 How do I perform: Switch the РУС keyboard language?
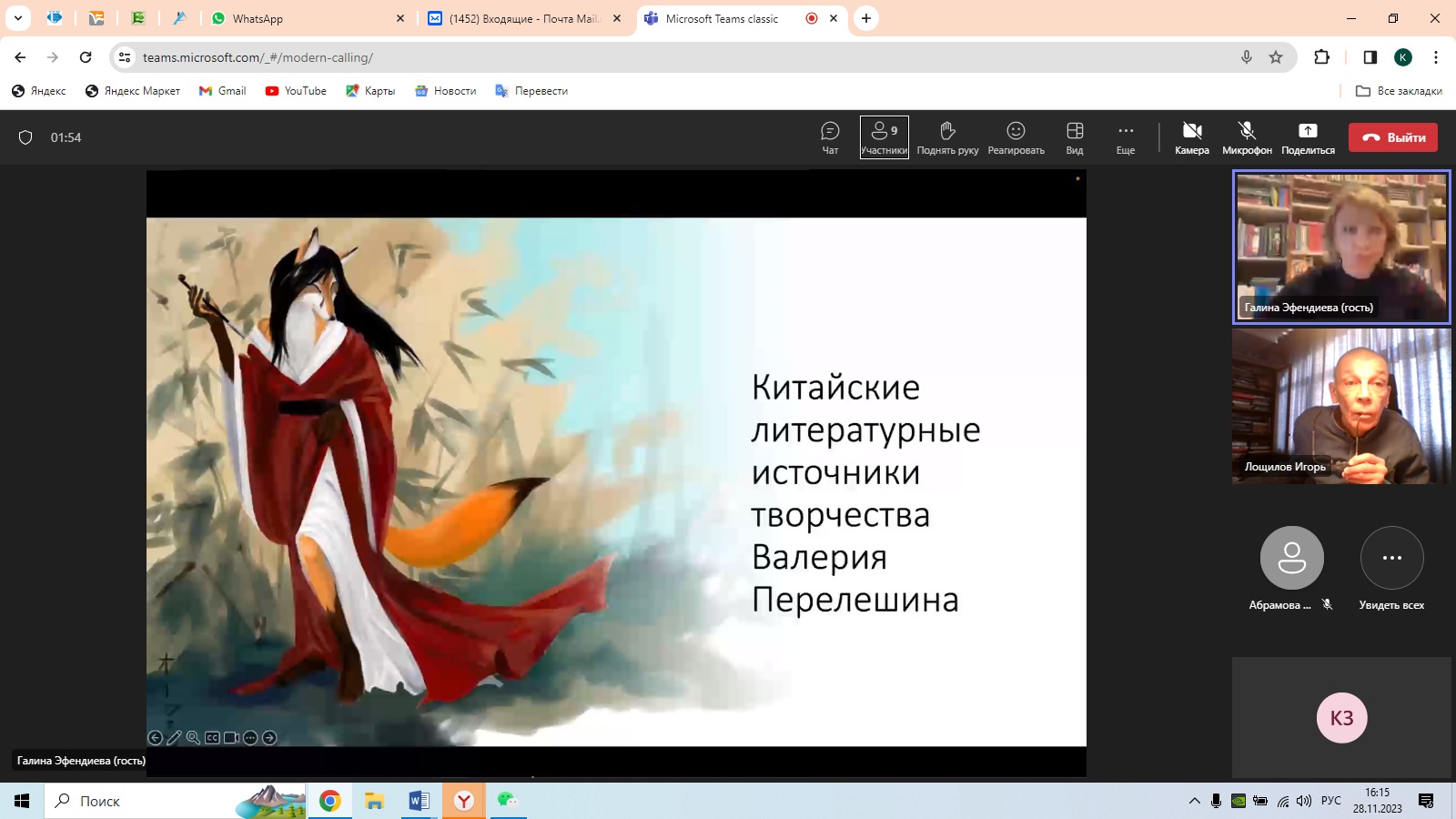point(1331,801)
